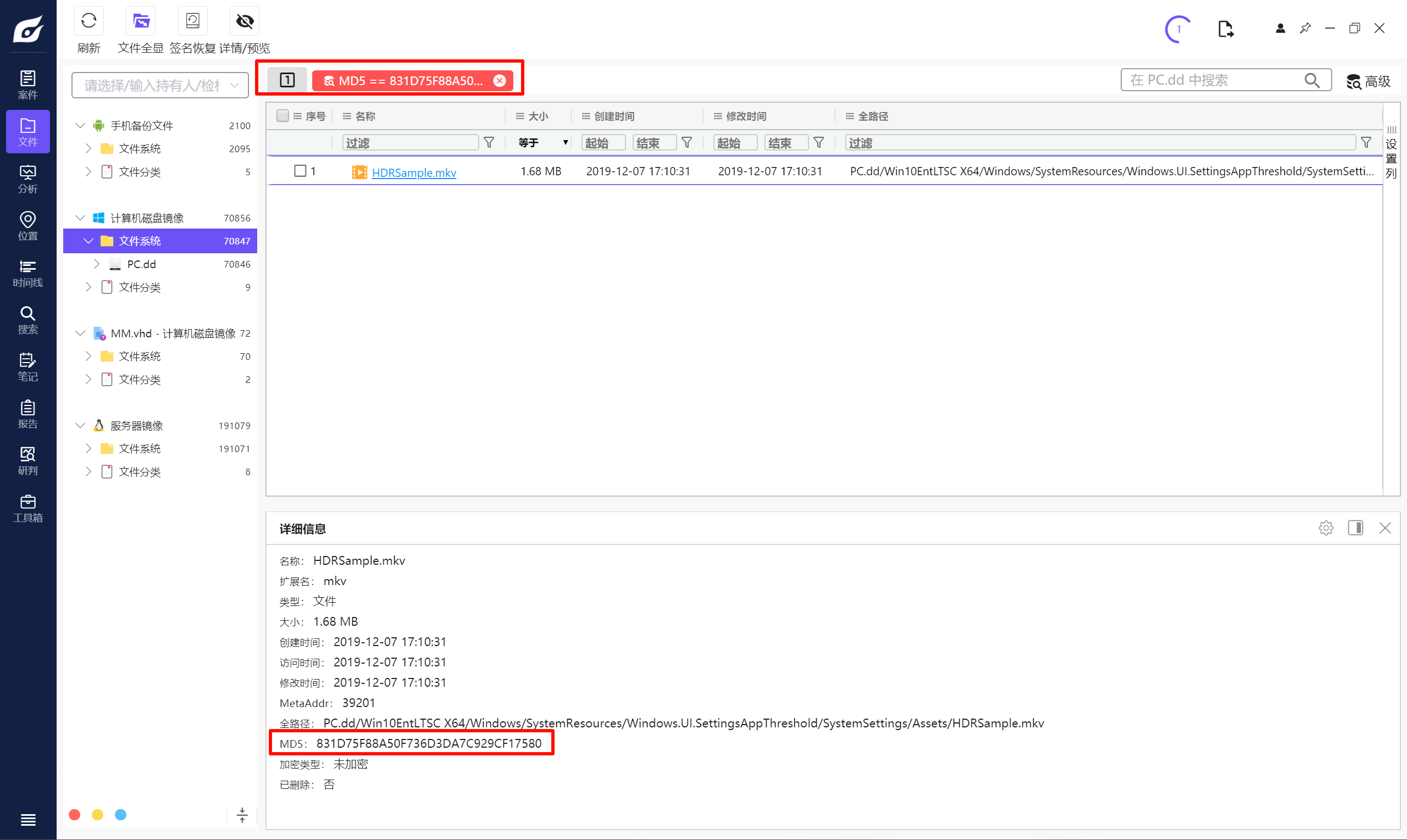Click the 全路径 column filter funnel
The image size is (1407, 840).
(x=1366, y=143)
